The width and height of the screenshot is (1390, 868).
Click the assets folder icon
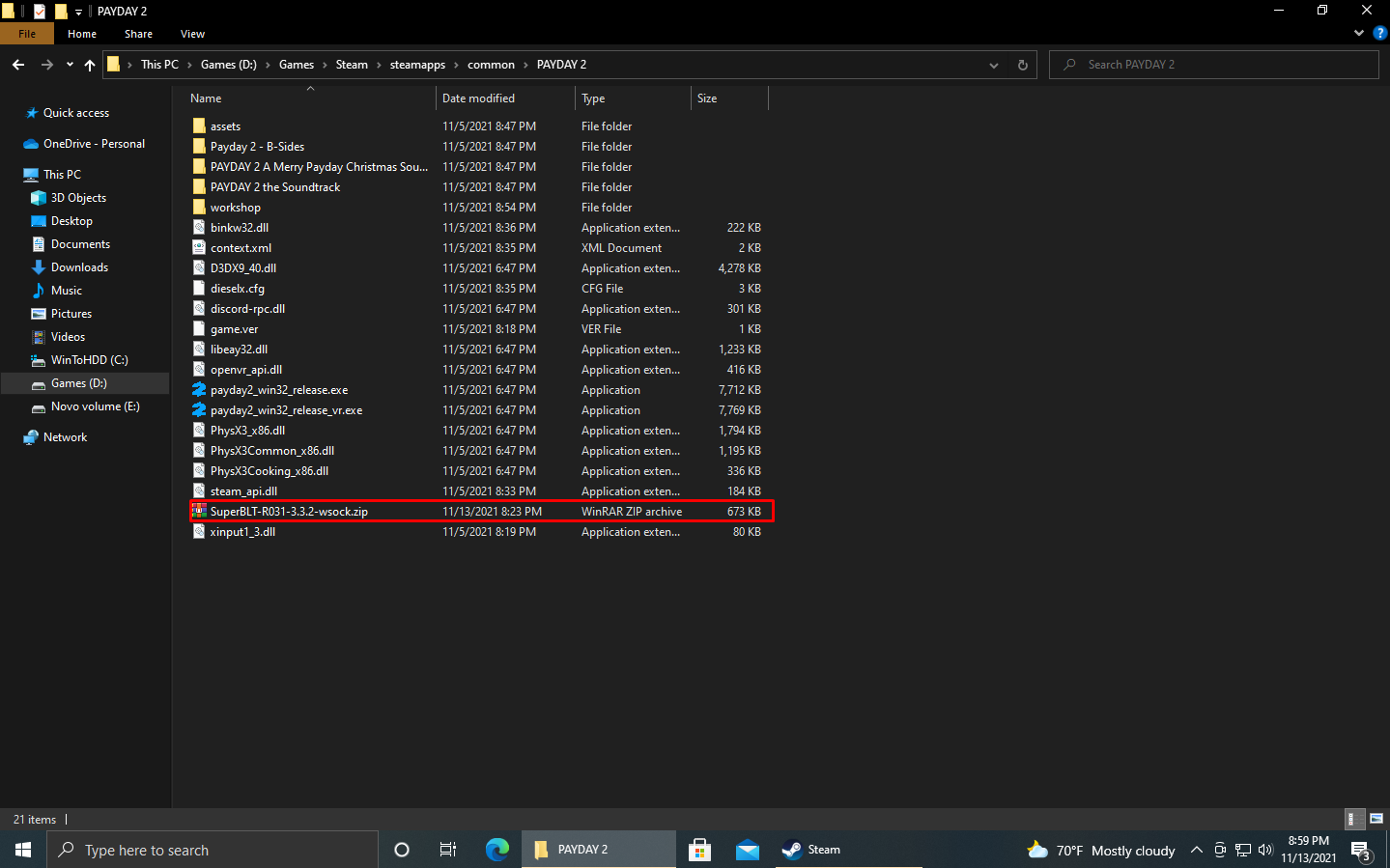(x=199, y=126)
